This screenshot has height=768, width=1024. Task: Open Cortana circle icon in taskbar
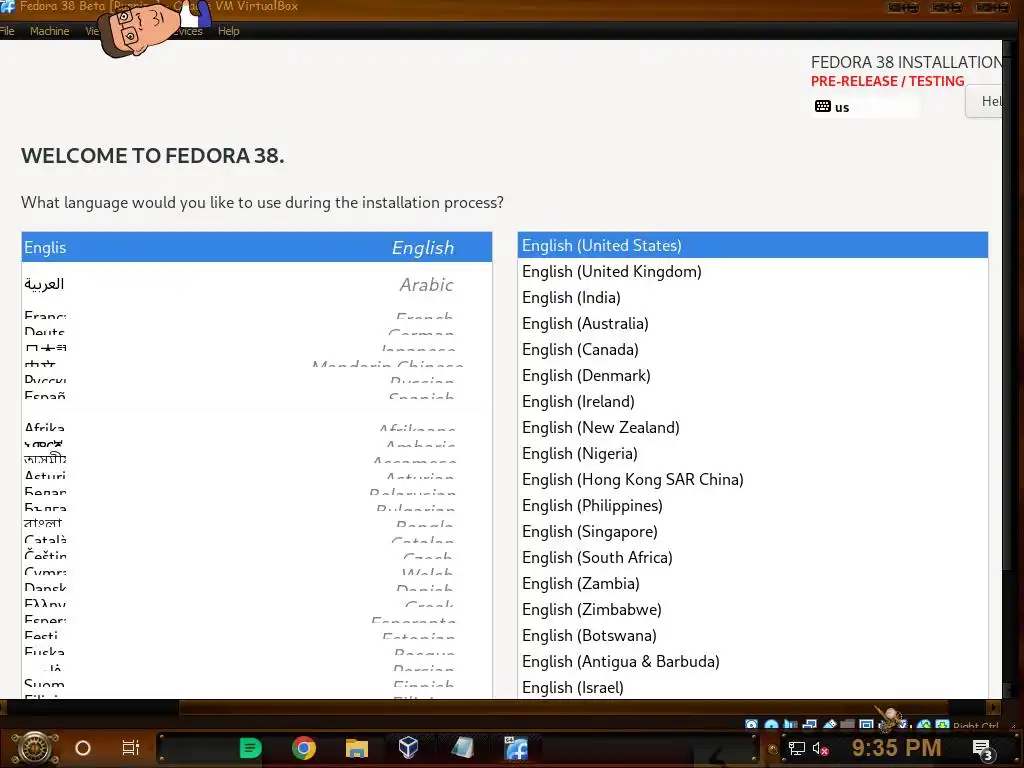tap(83, 748)
